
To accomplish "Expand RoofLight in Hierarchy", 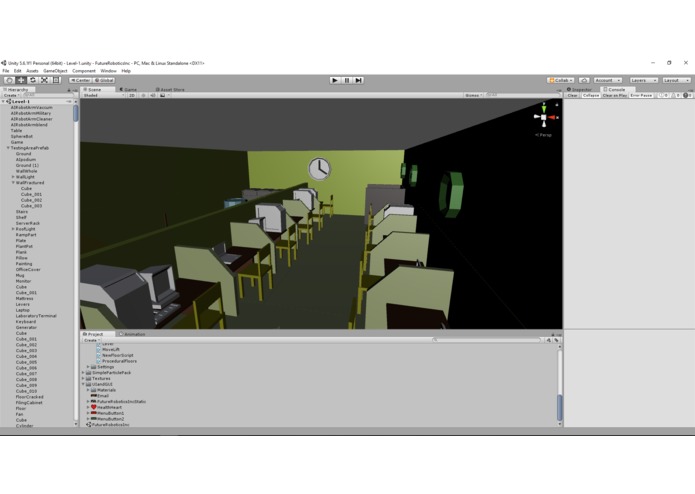I will (13, 229).
